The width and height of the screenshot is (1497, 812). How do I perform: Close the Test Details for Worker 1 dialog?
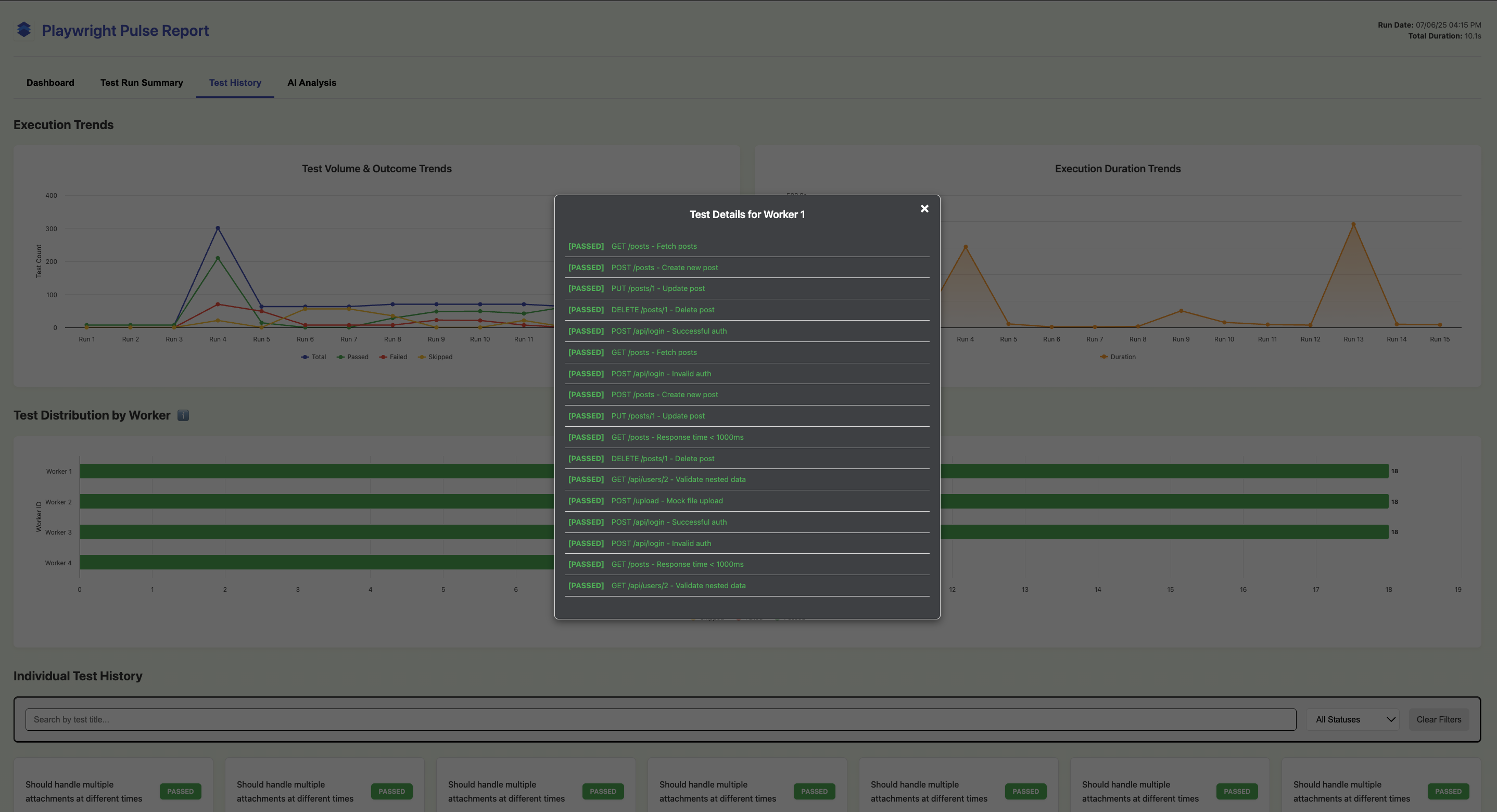[924, 209]
